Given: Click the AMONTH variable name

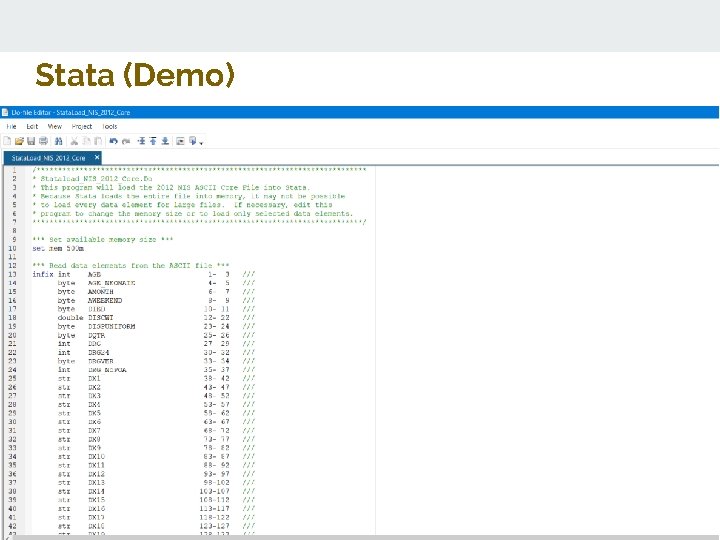Looking at the screenshot, I should [x=101, y=292].
